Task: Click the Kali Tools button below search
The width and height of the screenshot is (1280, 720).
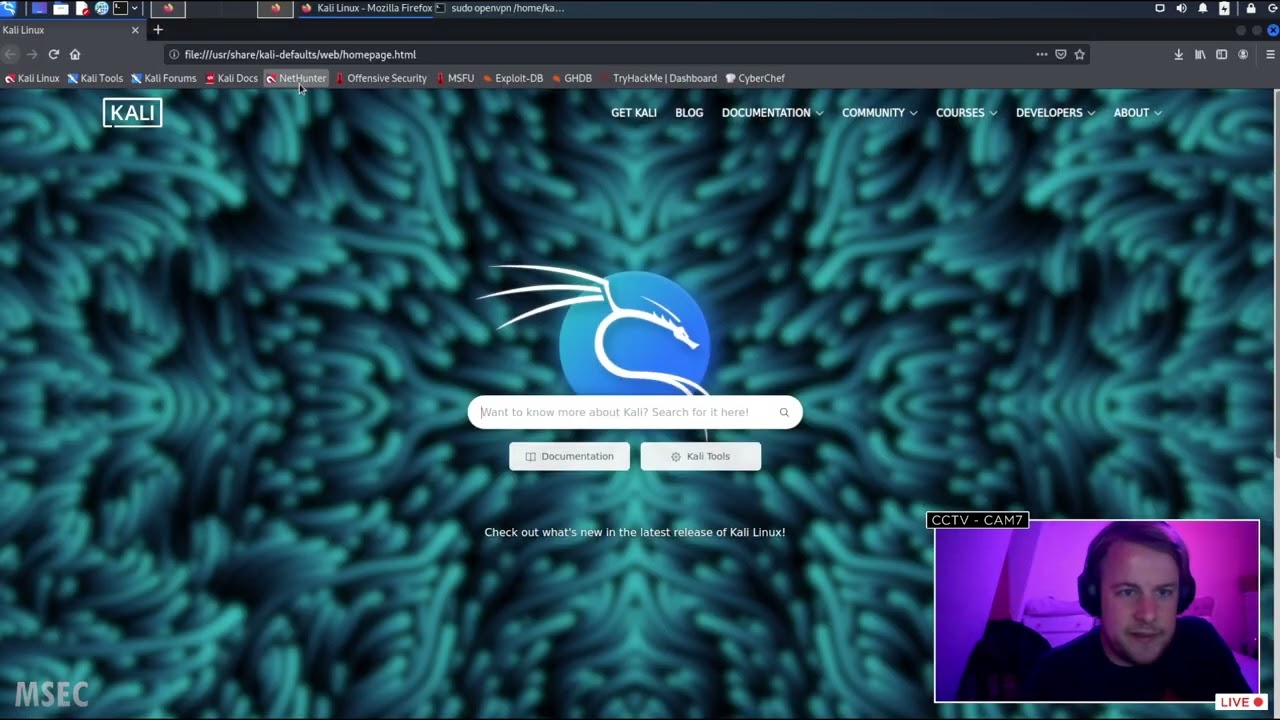Action: click(700, 456)
